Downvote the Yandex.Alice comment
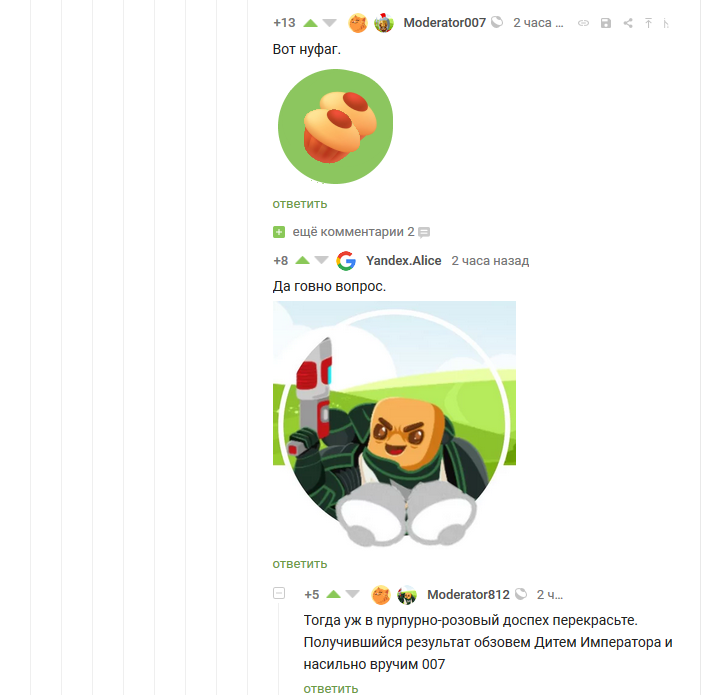This screenshot has height=695, width=701. [x=321, y=260]
